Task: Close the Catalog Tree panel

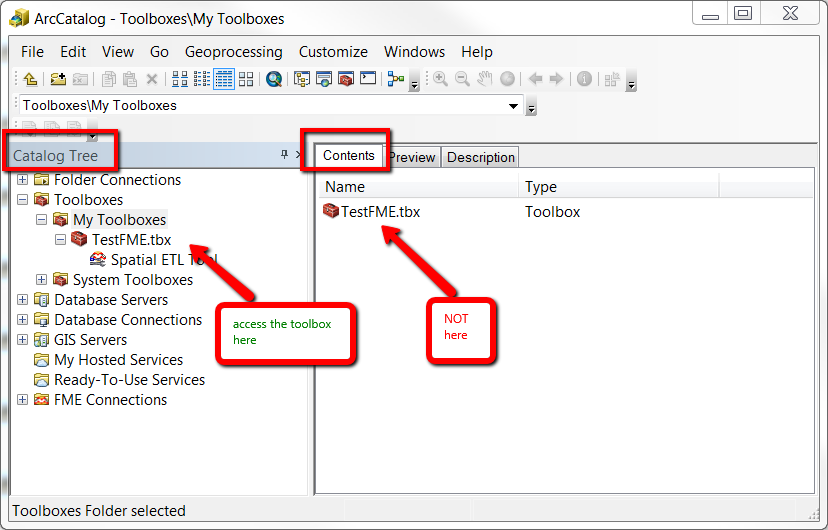Action: tap(298, 154)
